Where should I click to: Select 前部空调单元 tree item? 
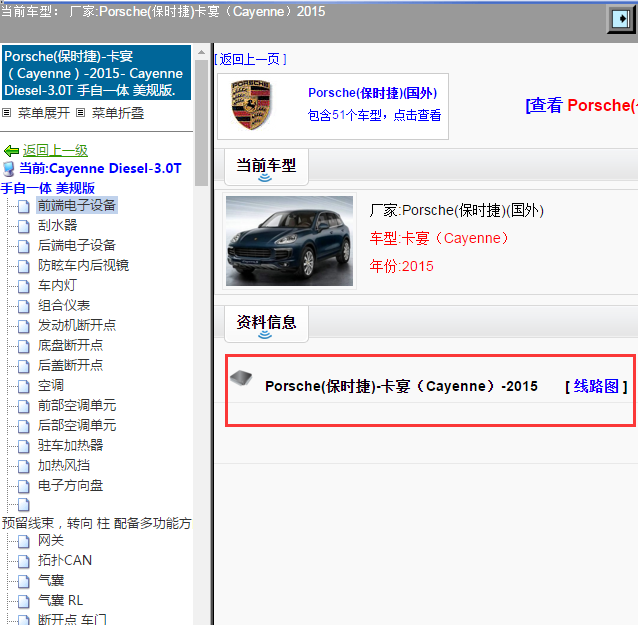(x=76, y=405)
